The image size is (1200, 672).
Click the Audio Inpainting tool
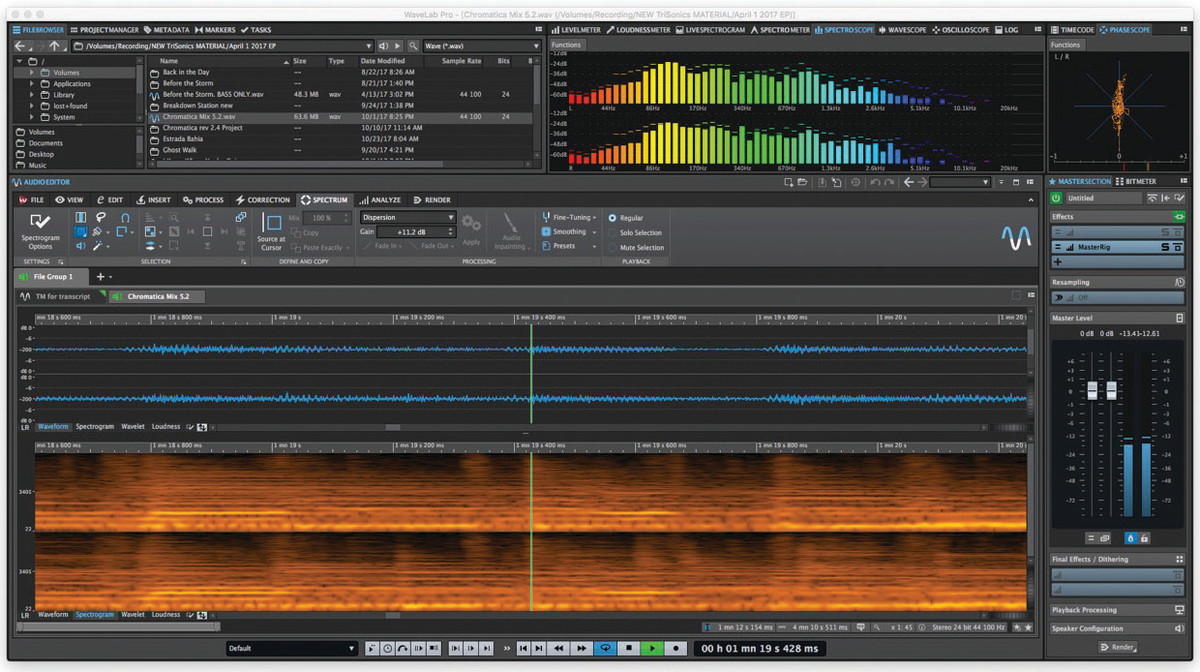(511, 232)
